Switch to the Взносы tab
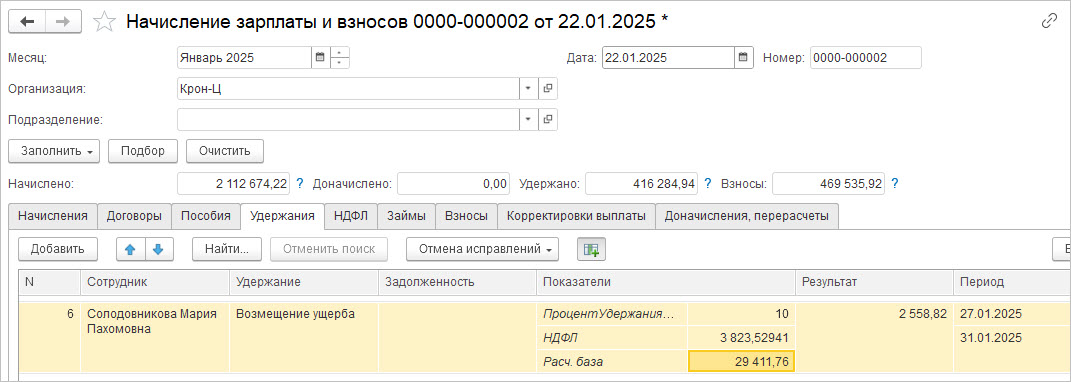This screenshot has height=382, width=1071. point(466,216)
